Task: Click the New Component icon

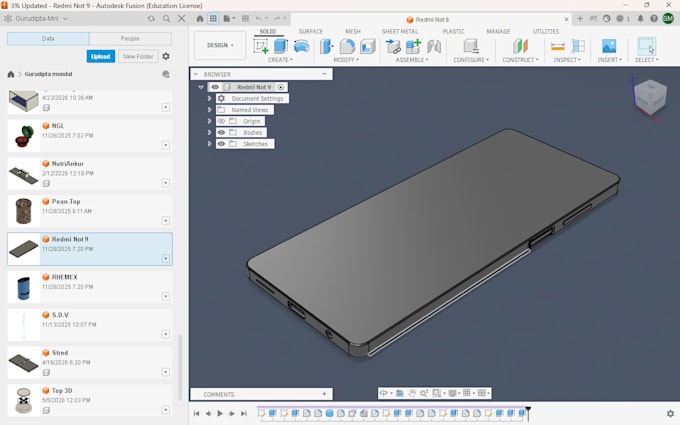Action: coord(413,46)
